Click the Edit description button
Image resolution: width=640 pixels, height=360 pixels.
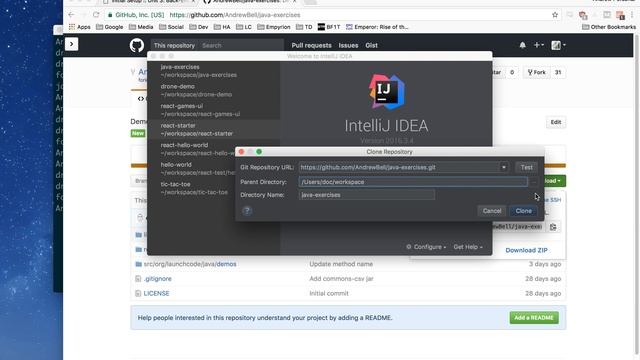coord(556,122)
